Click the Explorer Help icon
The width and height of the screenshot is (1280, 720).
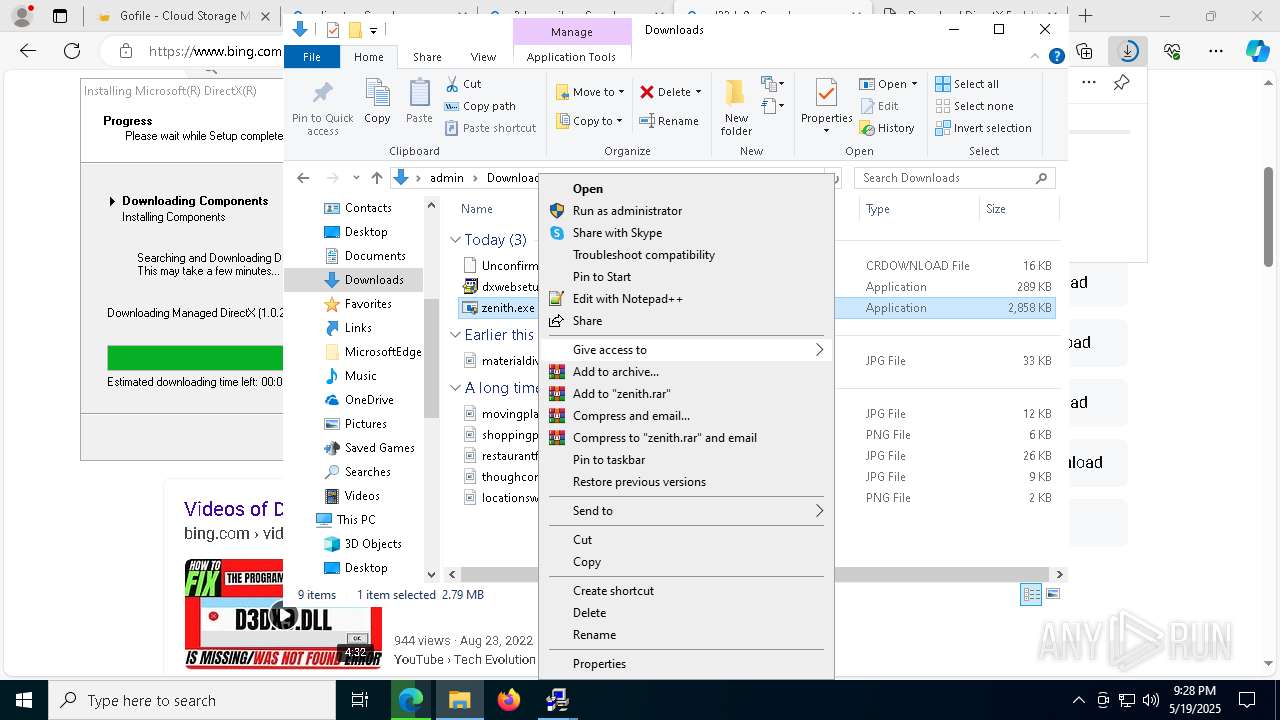click(x=1056, y=57)
